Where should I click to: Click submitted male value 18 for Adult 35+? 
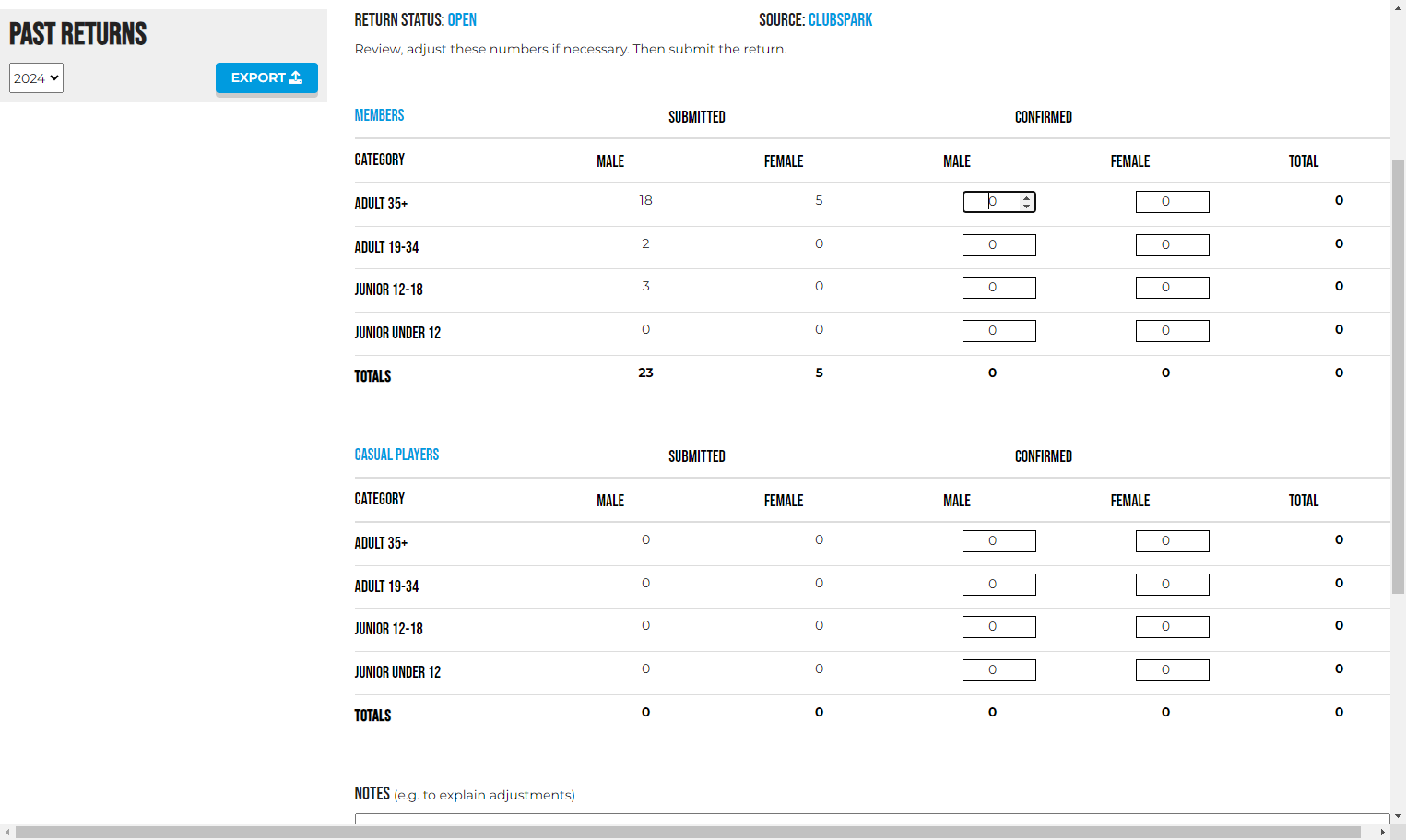click(645, 200)
